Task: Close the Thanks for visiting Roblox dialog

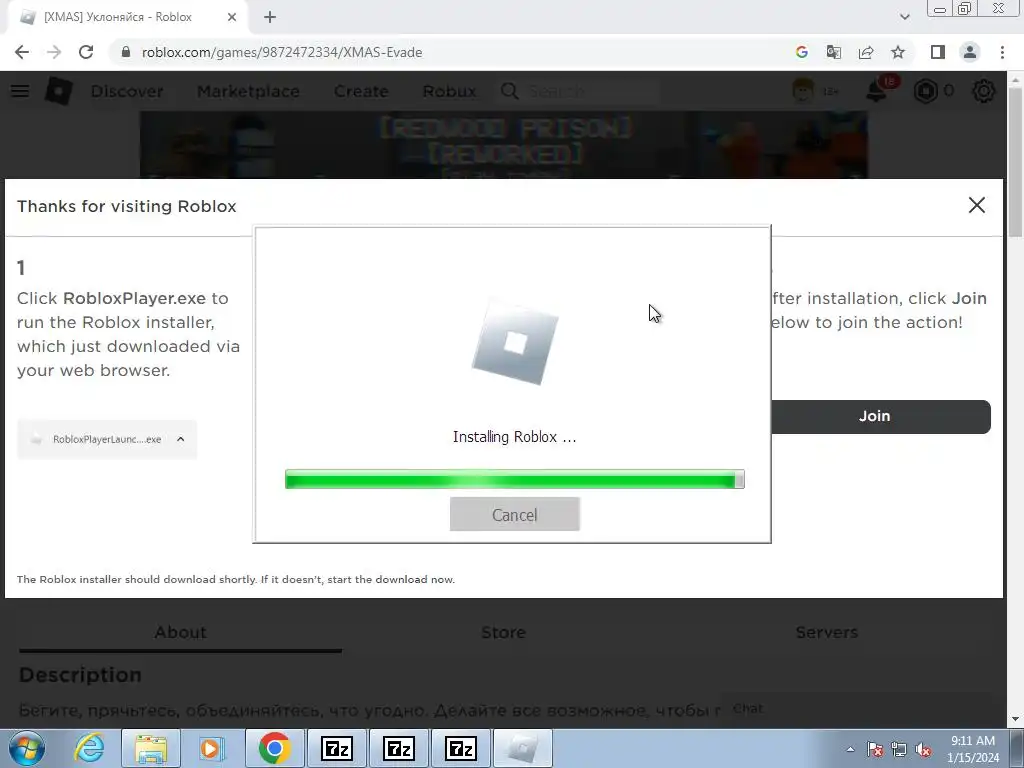Action: [976, 205]
